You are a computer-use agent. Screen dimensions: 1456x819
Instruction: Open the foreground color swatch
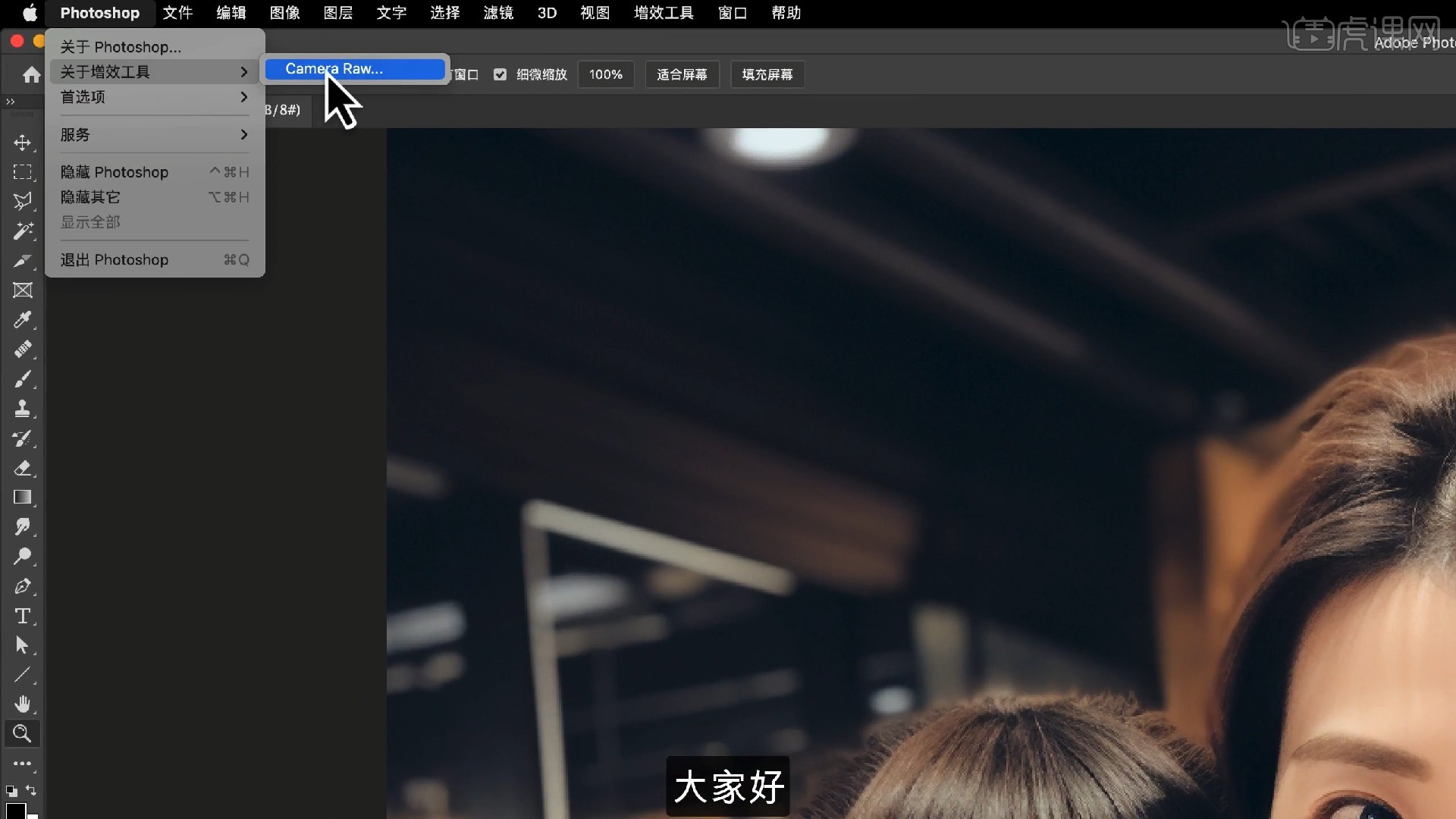pos(17,810)
